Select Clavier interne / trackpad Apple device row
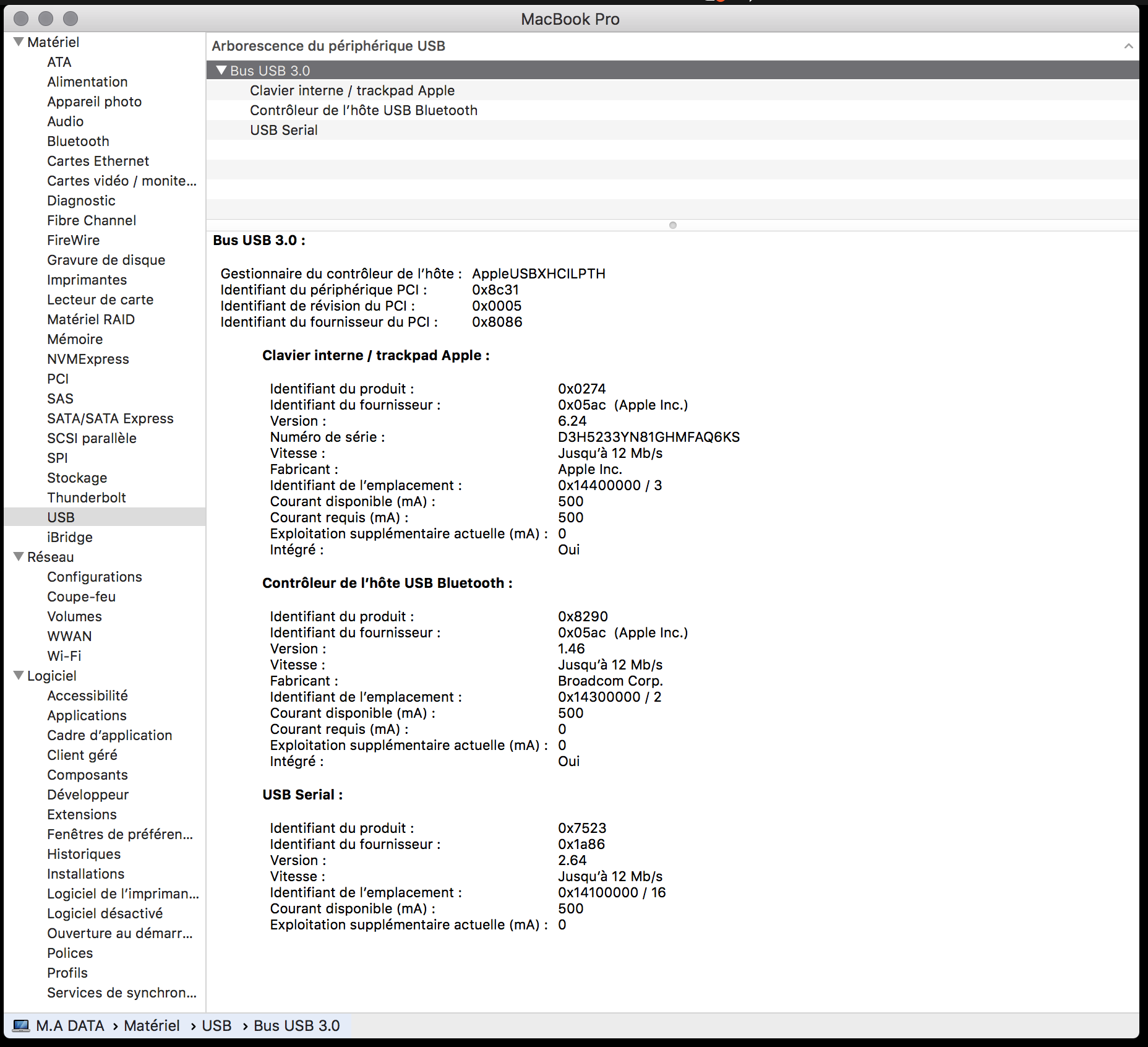Screen dimensions: 1148x1047 point(672,90)
